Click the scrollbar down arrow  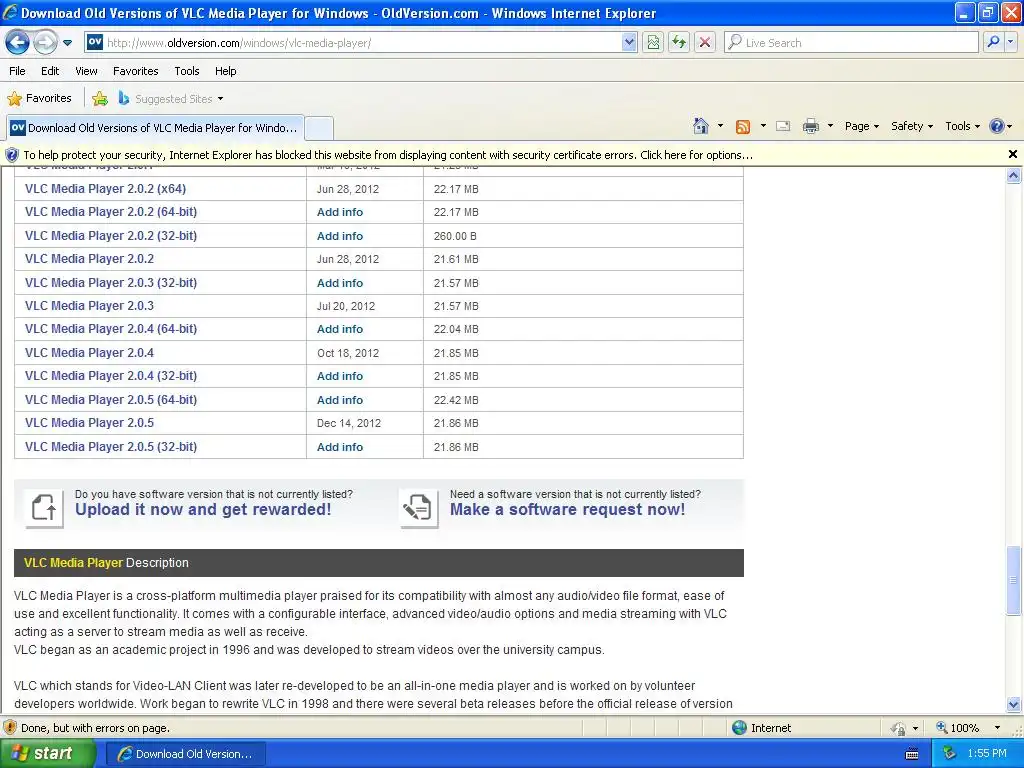(x=1014, y=704)
